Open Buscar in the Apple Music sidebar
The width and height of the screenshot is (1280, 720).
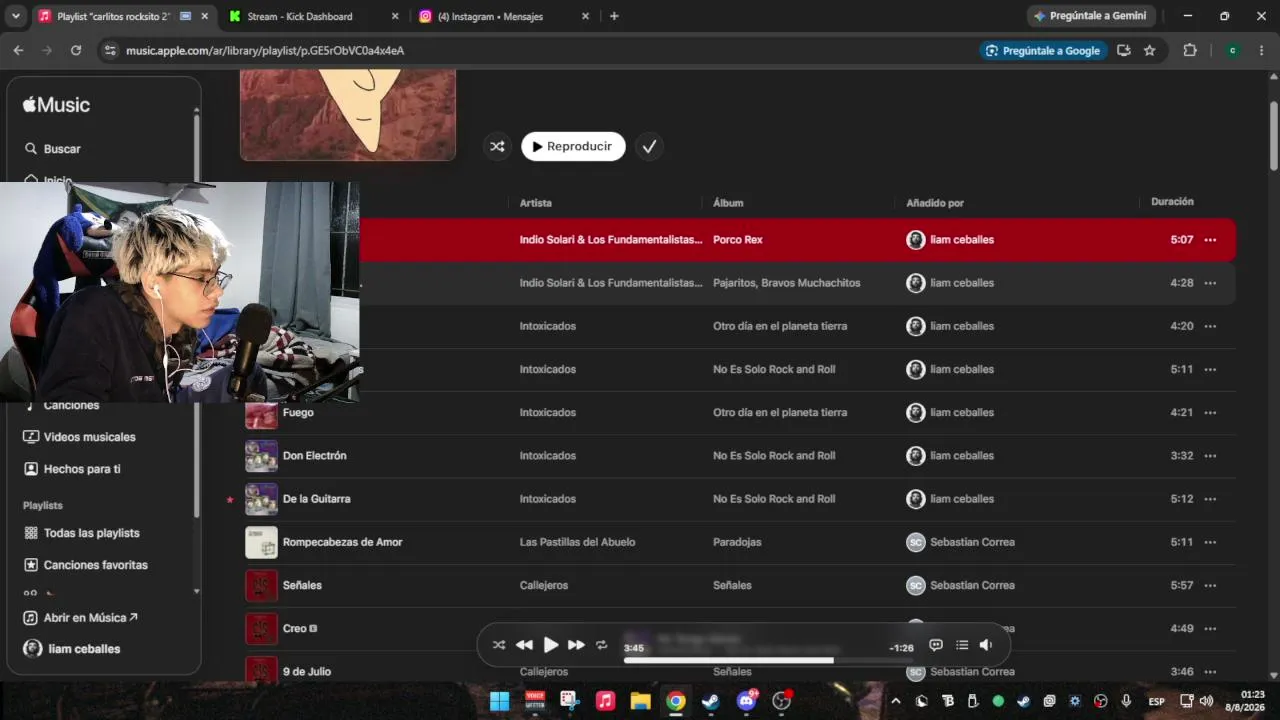point(62,149)
